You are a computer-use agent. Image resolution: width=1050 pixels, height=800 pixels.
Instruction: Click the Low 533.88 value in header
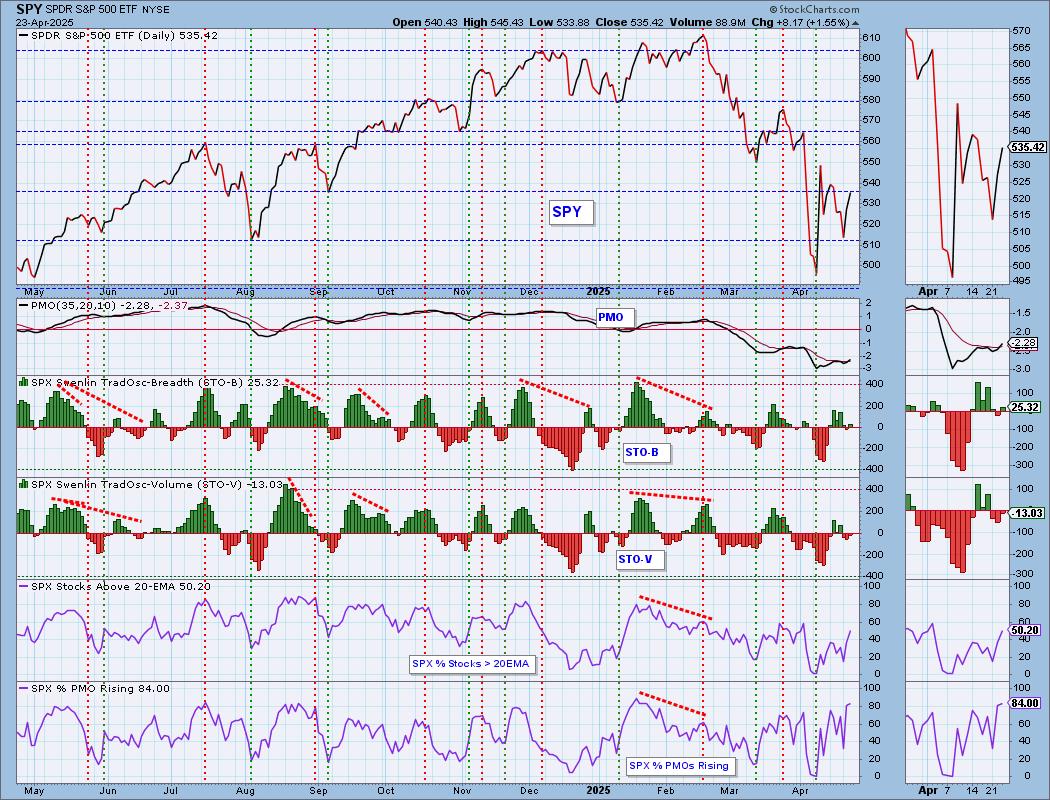pos(559,22)
